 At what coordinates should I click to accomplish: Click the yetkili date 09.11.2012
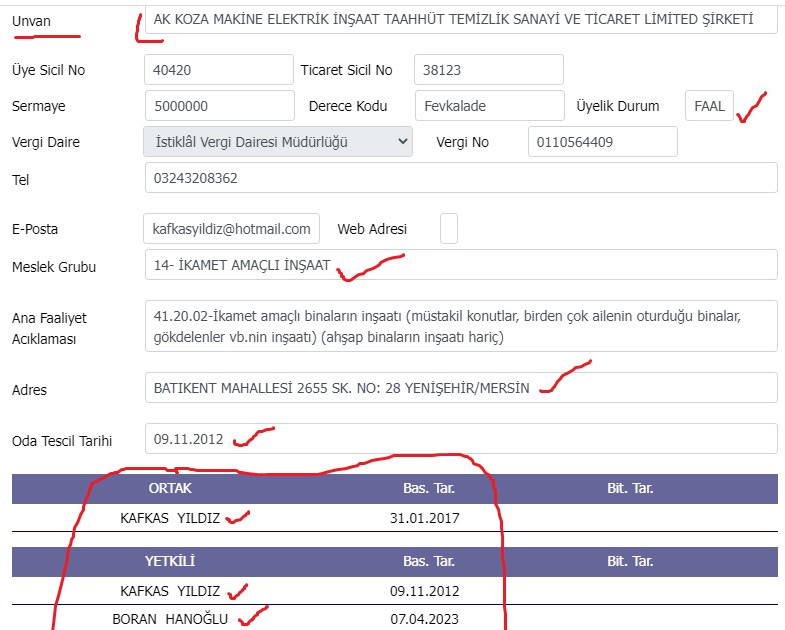click(x=425, y=591)
